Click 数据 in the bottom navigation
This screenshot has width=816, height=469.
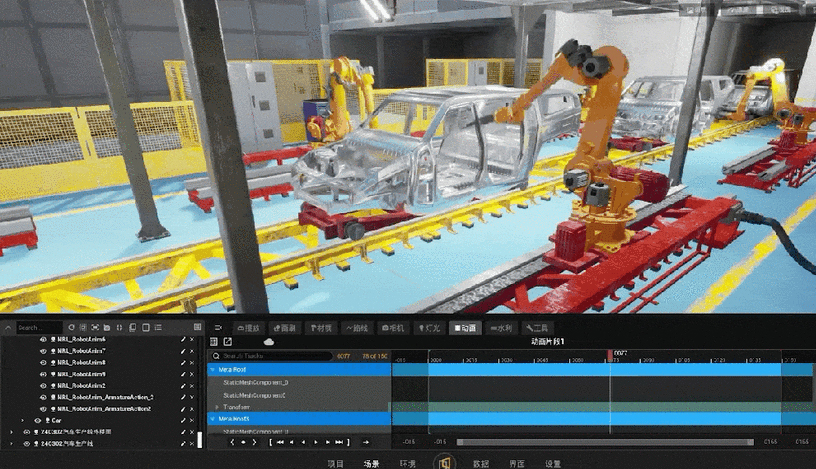point(481,463)
